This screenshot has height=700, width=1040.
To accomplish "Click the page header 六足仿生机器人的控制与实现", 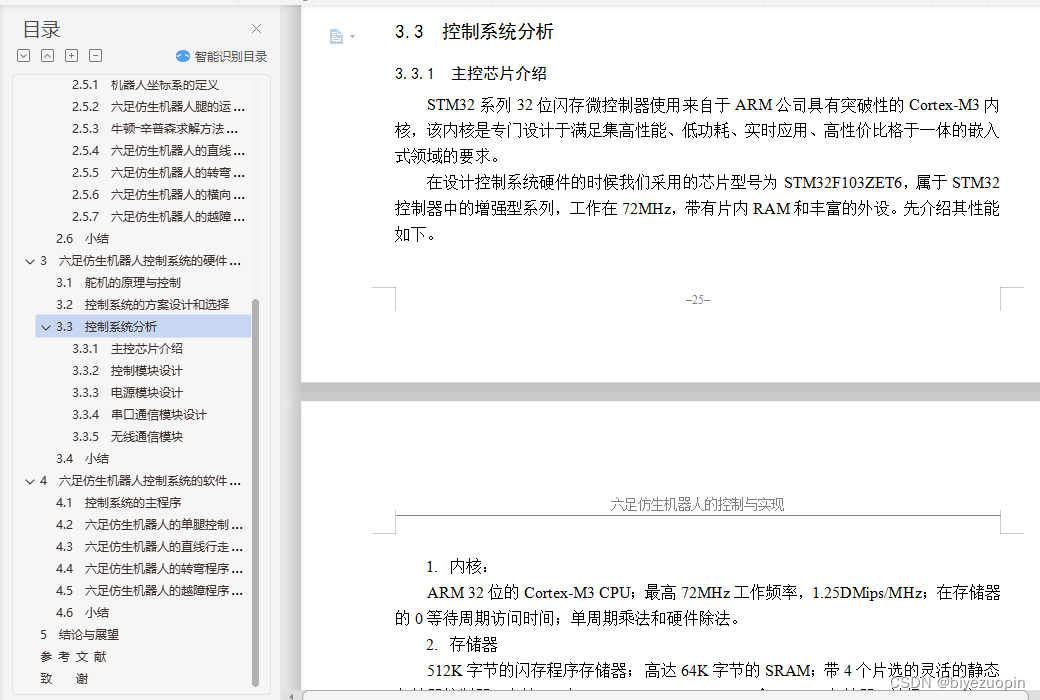I will [697, 504].
